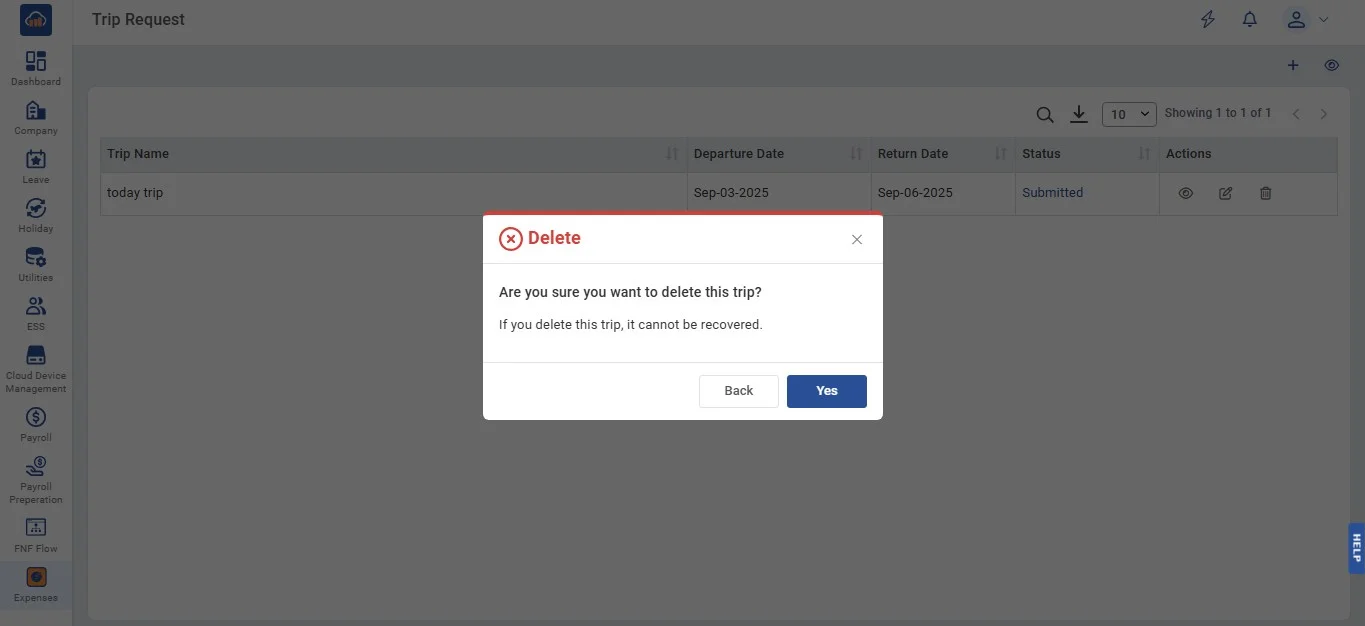
Task: Click the Back button in dialog
Action: click(738, 391)
